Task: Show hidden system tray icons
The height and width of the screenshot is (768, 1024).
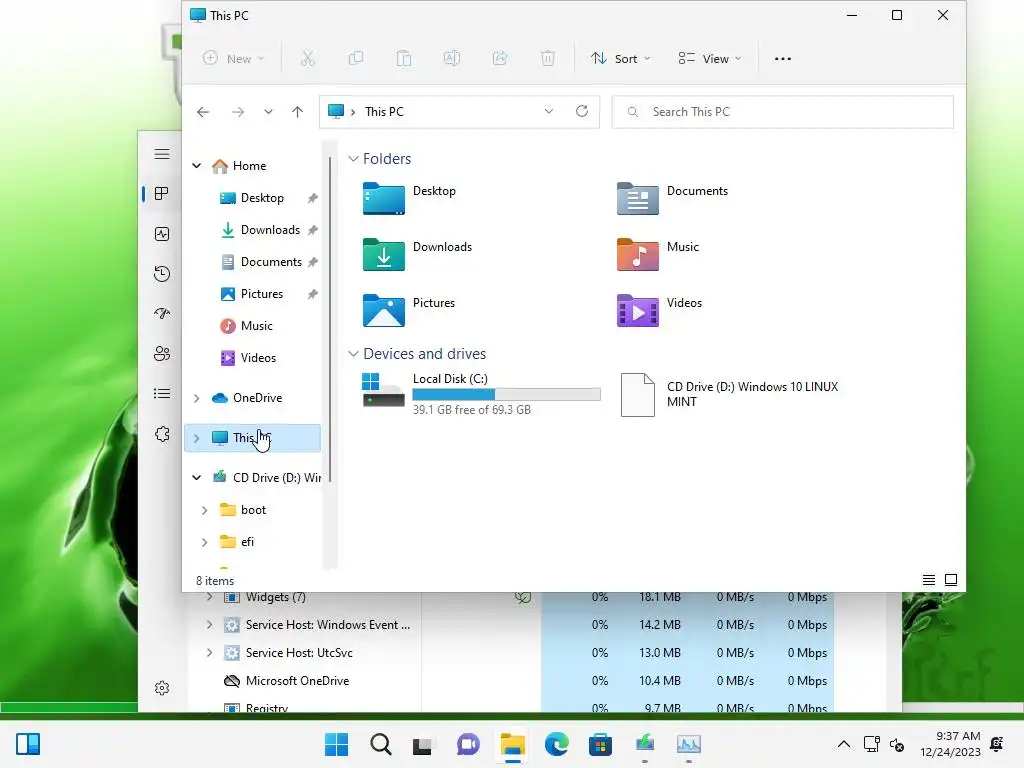Action: click(844, 744)
